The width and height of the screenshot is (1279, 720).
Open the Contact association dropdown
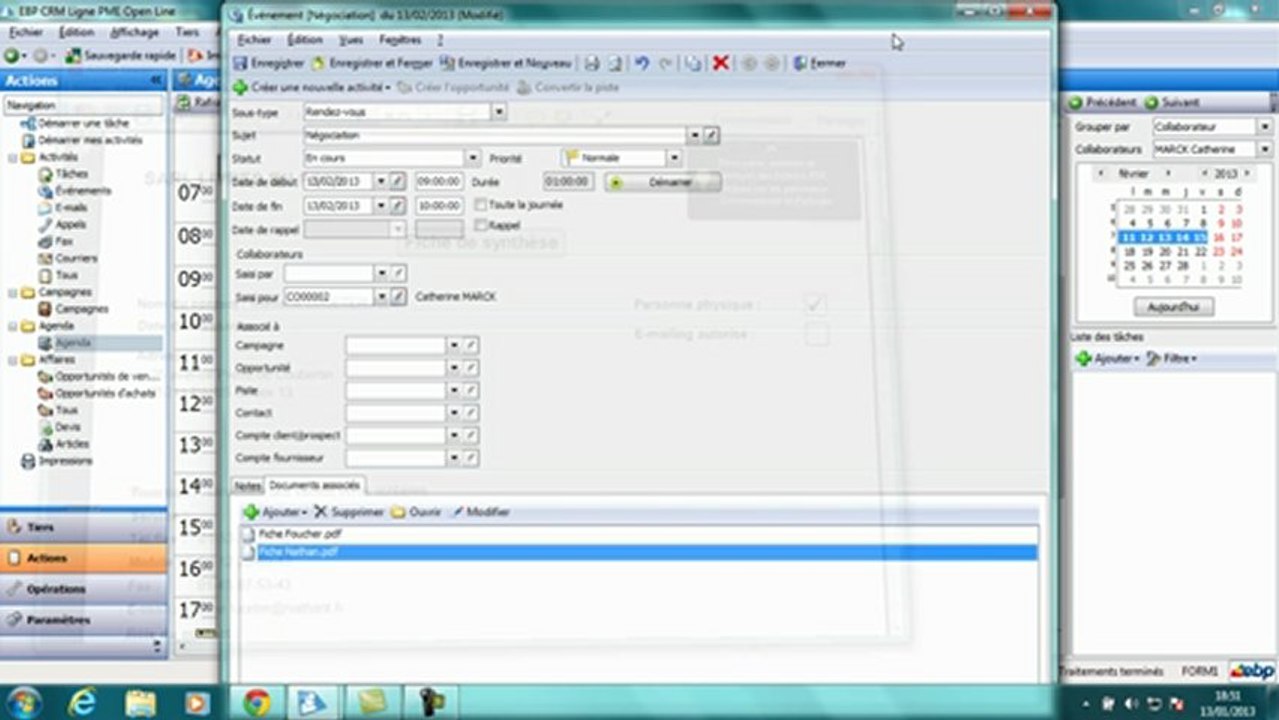coord(453,413)
